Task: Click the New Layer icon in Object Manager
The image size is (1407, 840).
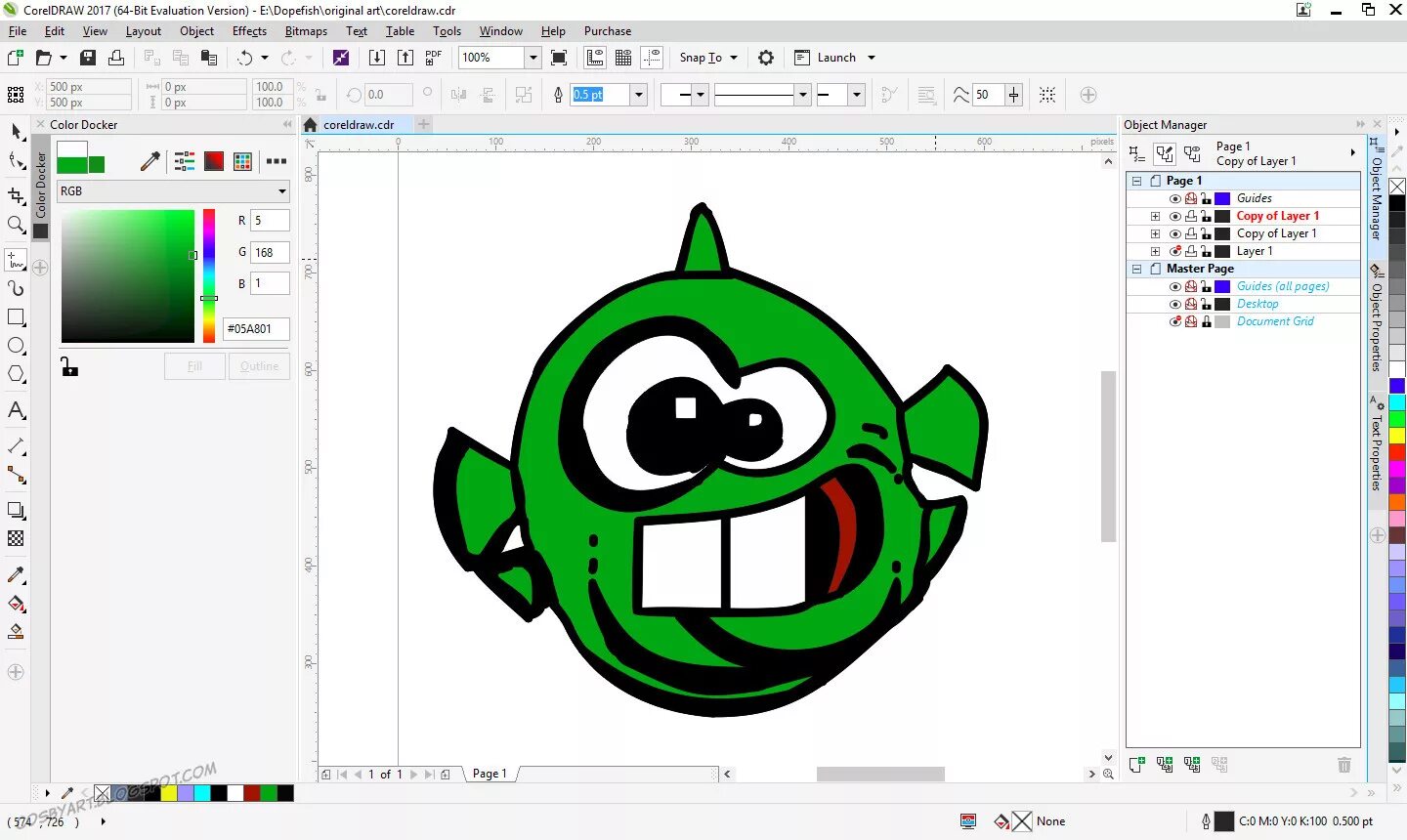Action: tap(1136, 765)
